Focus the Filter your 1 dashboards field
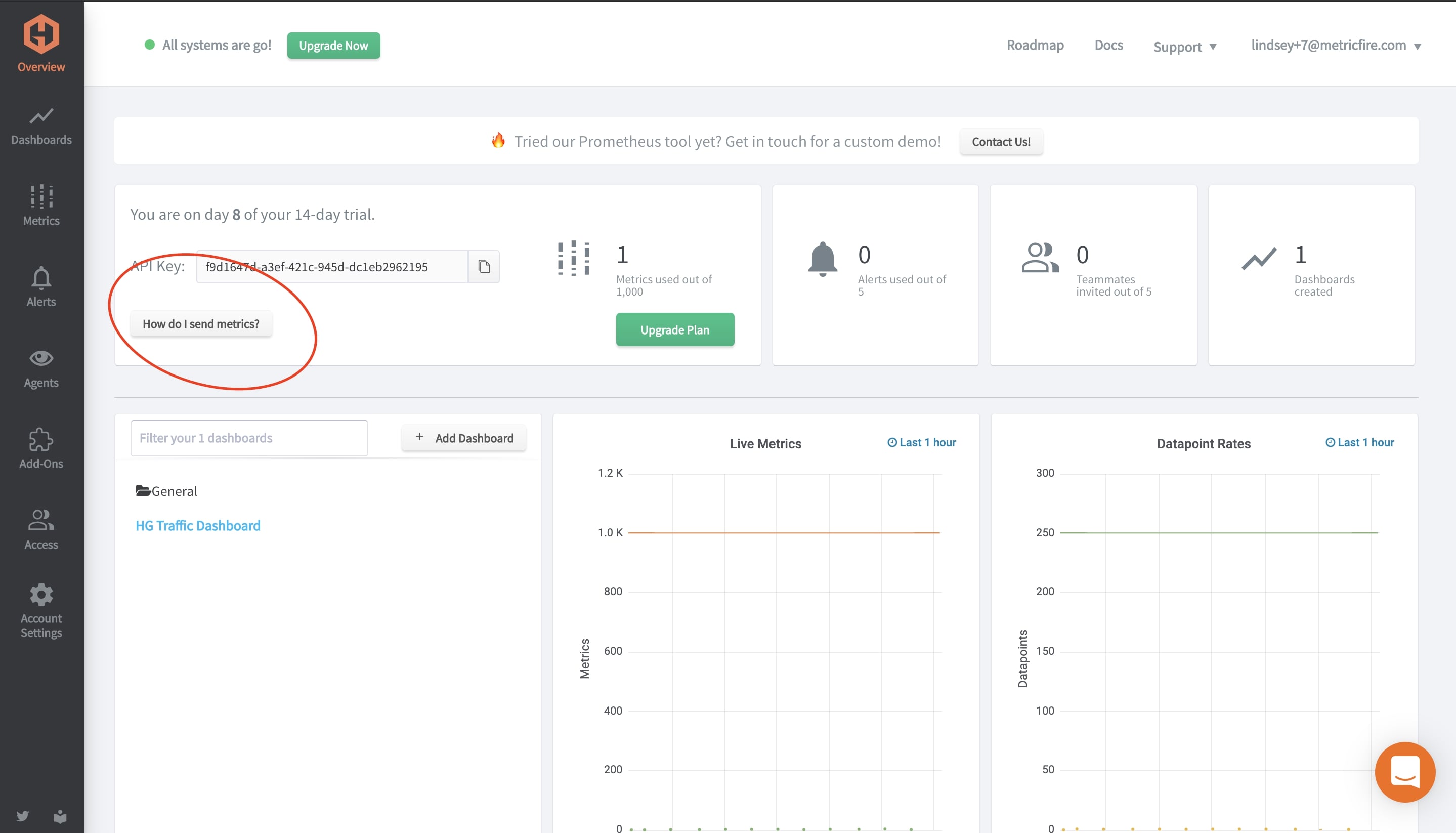This screenshot has height=833, width=1456. 249,438
